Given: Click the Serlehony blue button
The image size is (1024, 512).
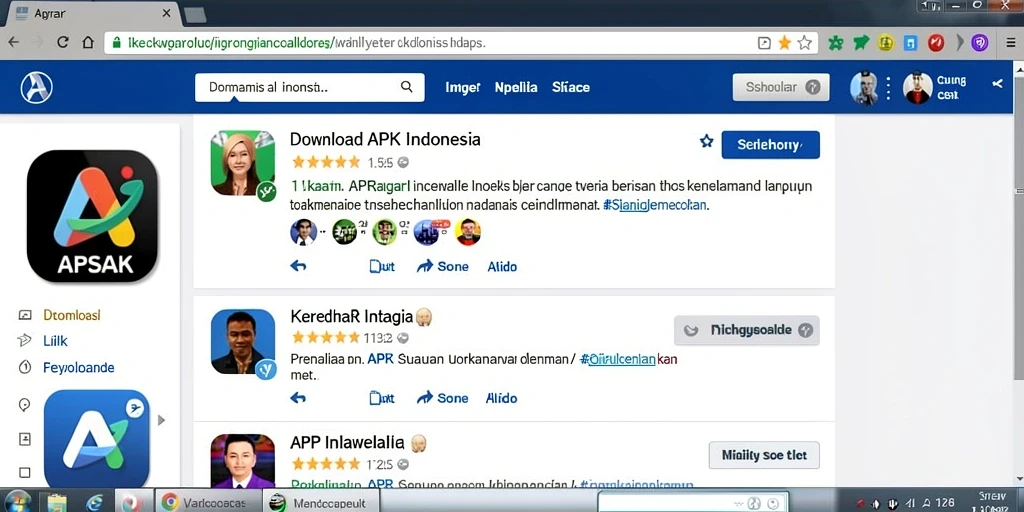Looking at the screenshot, I should pos(771,144).
